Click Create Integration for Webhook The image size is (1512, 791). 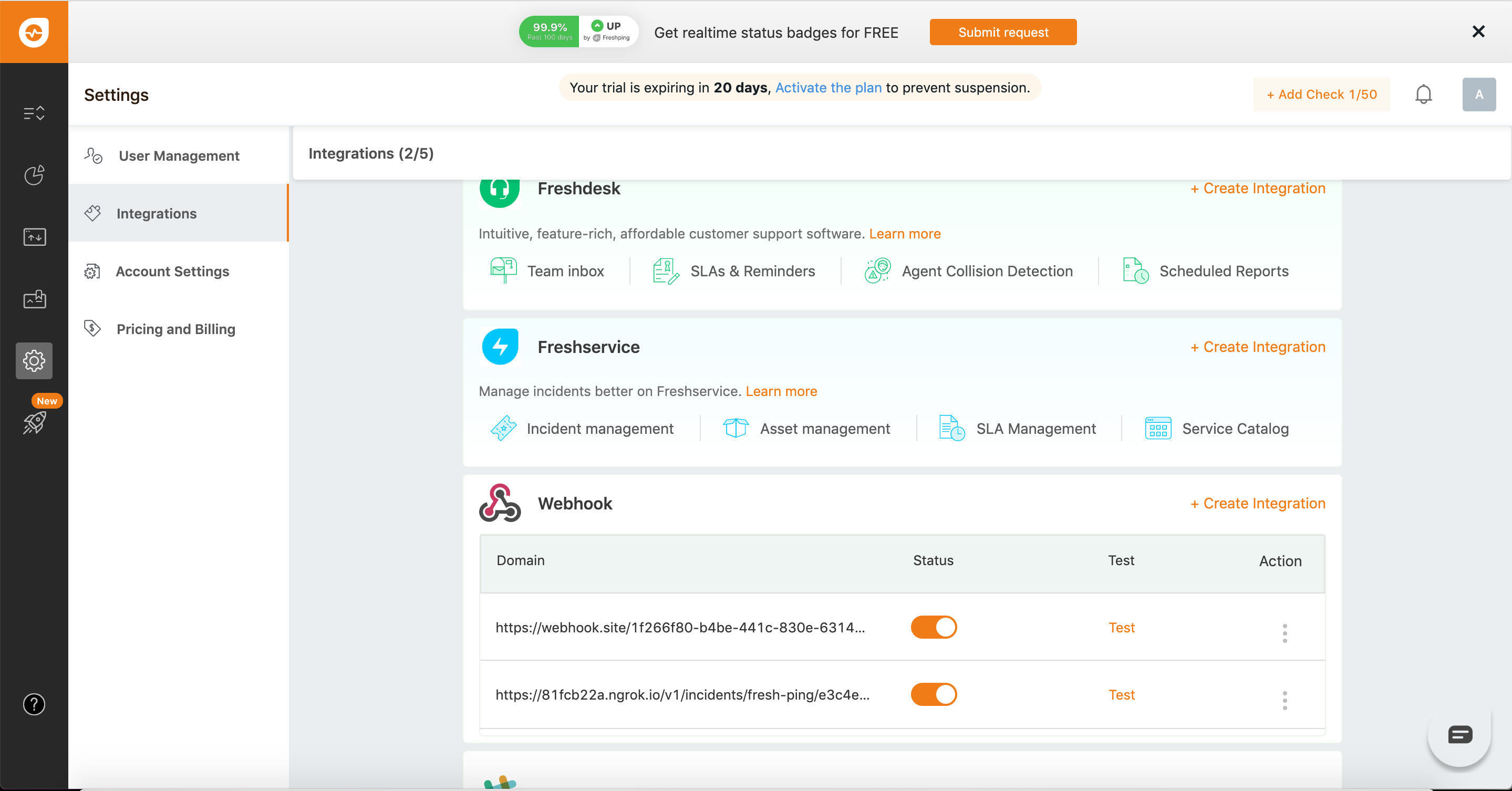(1257, 504)
